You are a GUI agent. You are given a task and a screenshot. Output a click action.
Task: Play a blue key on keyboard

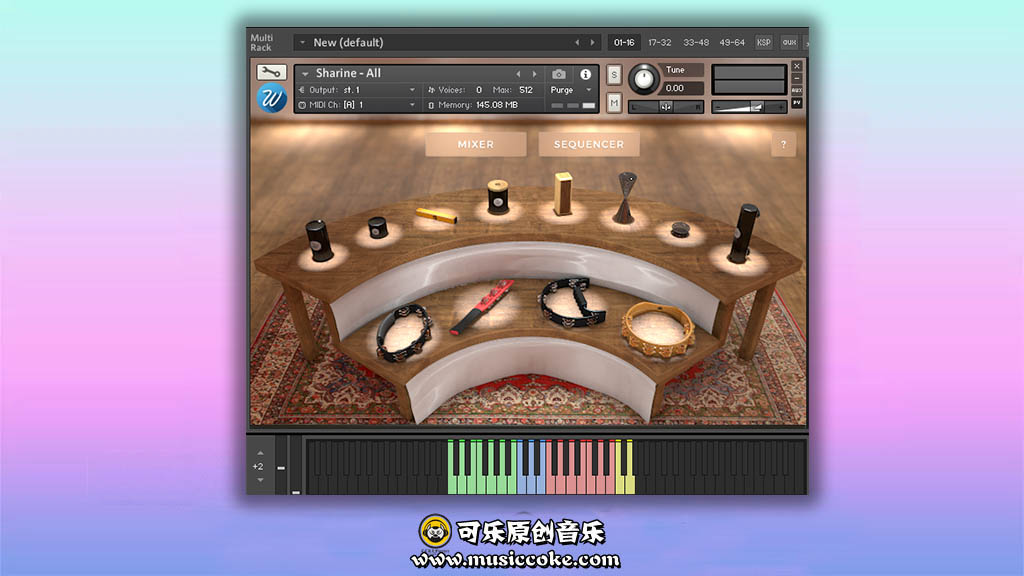tap(532, 483)
